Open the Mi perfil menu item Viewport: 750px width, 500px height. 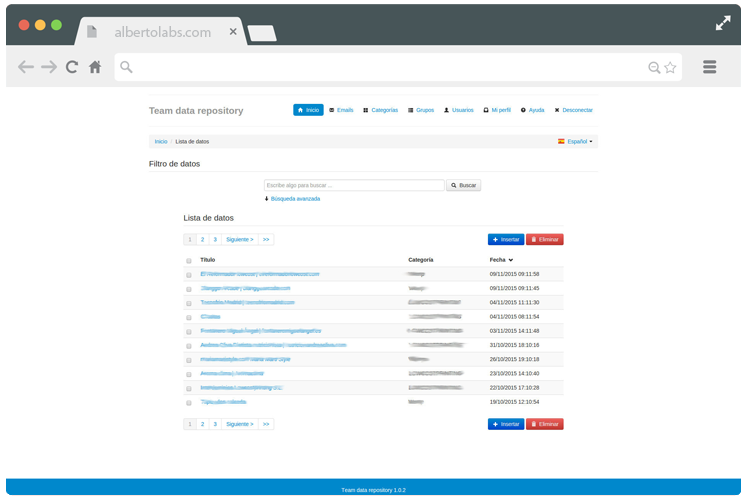[497, 110]
